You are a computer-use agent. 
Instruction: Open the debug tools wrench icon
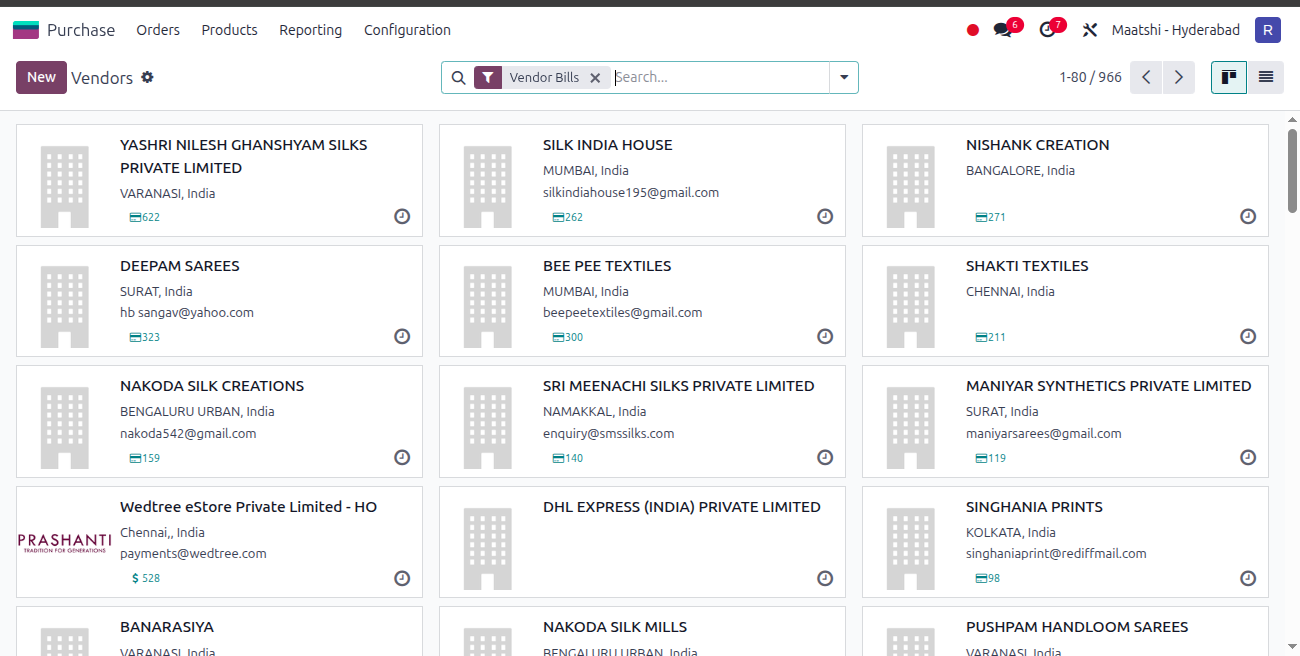1090,30
